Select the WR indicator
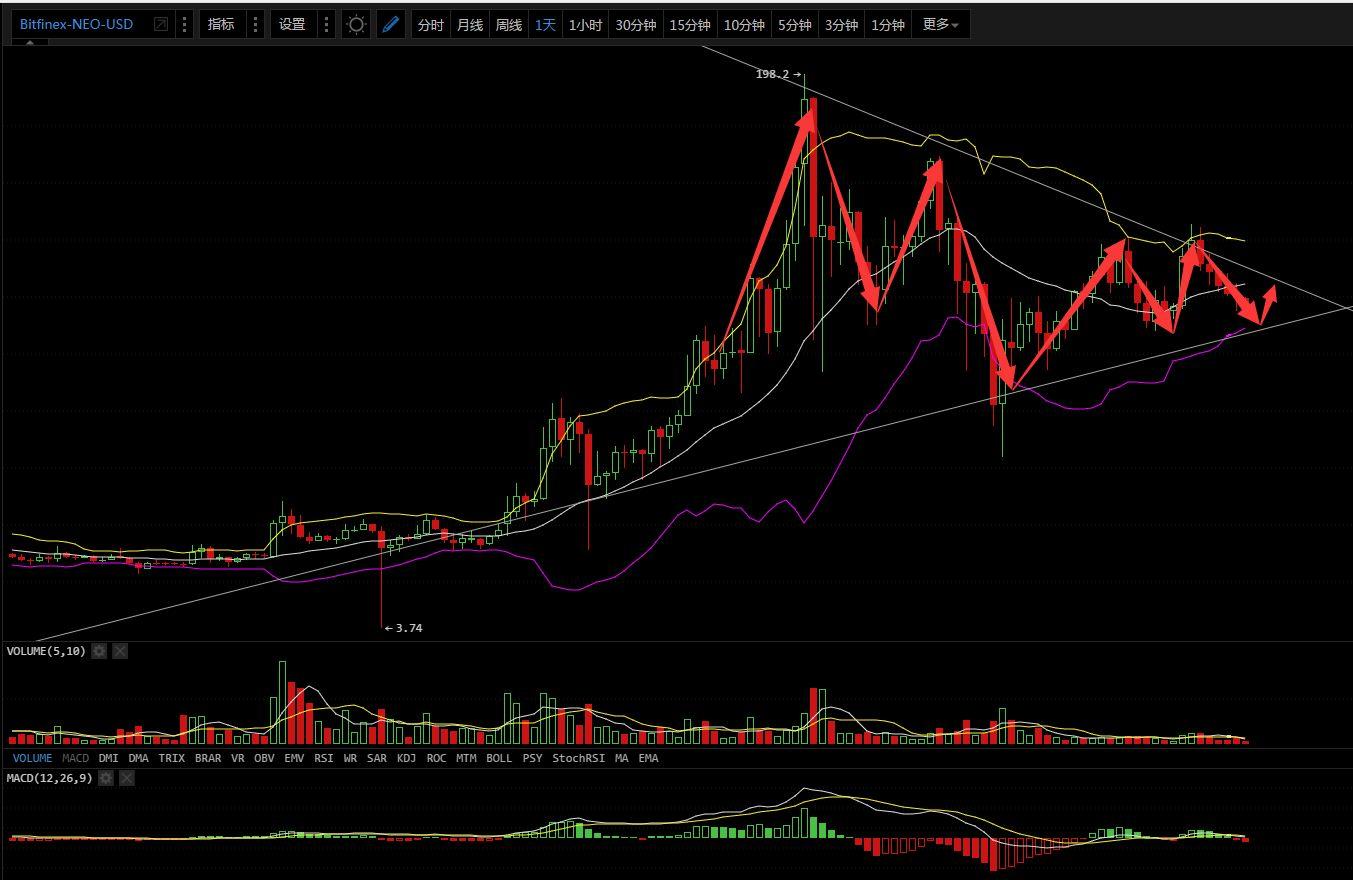Screen dimensions: 1353x880 click(x=350, y=758)
